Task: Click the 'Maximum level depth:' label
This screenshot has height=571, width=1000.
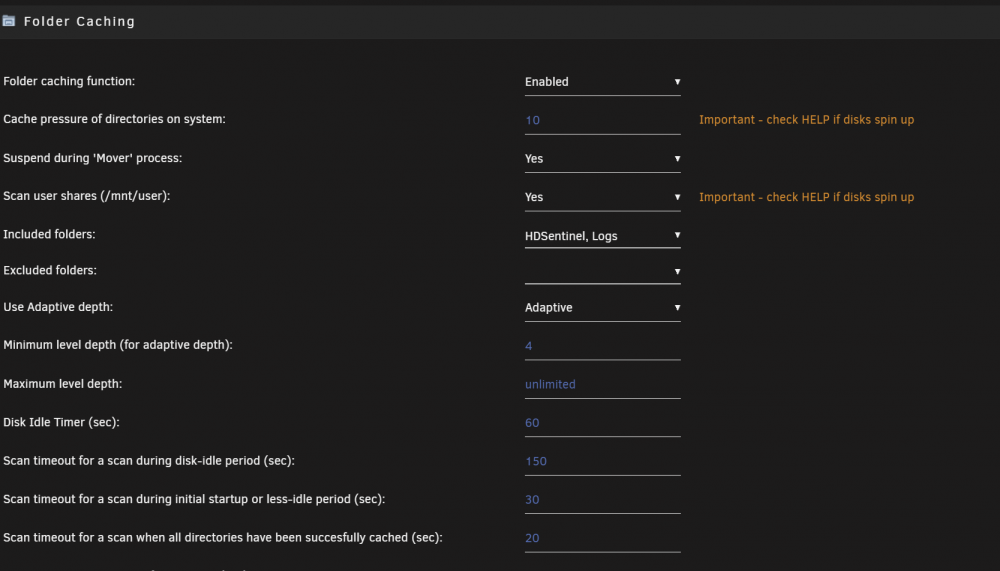Action: tap(62, 384)
